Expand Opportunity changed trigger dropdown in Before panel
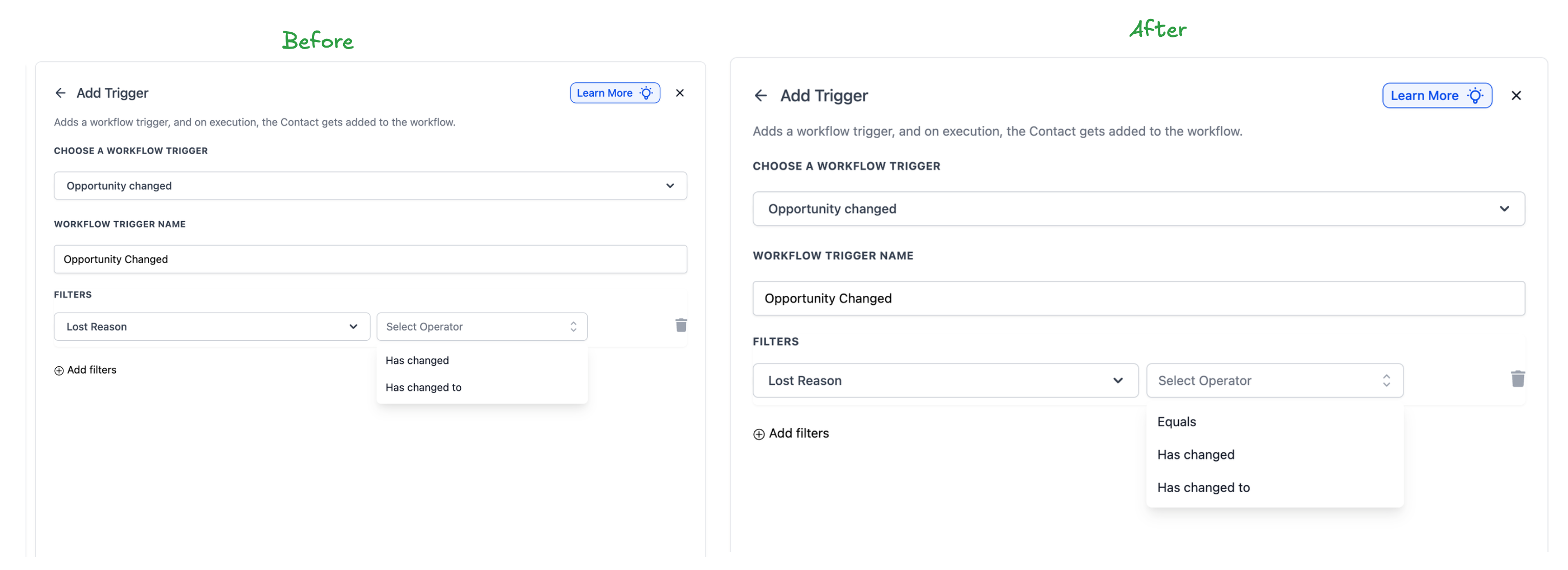The height and width of the screenshot is (570, 1568). pos(370,186)
